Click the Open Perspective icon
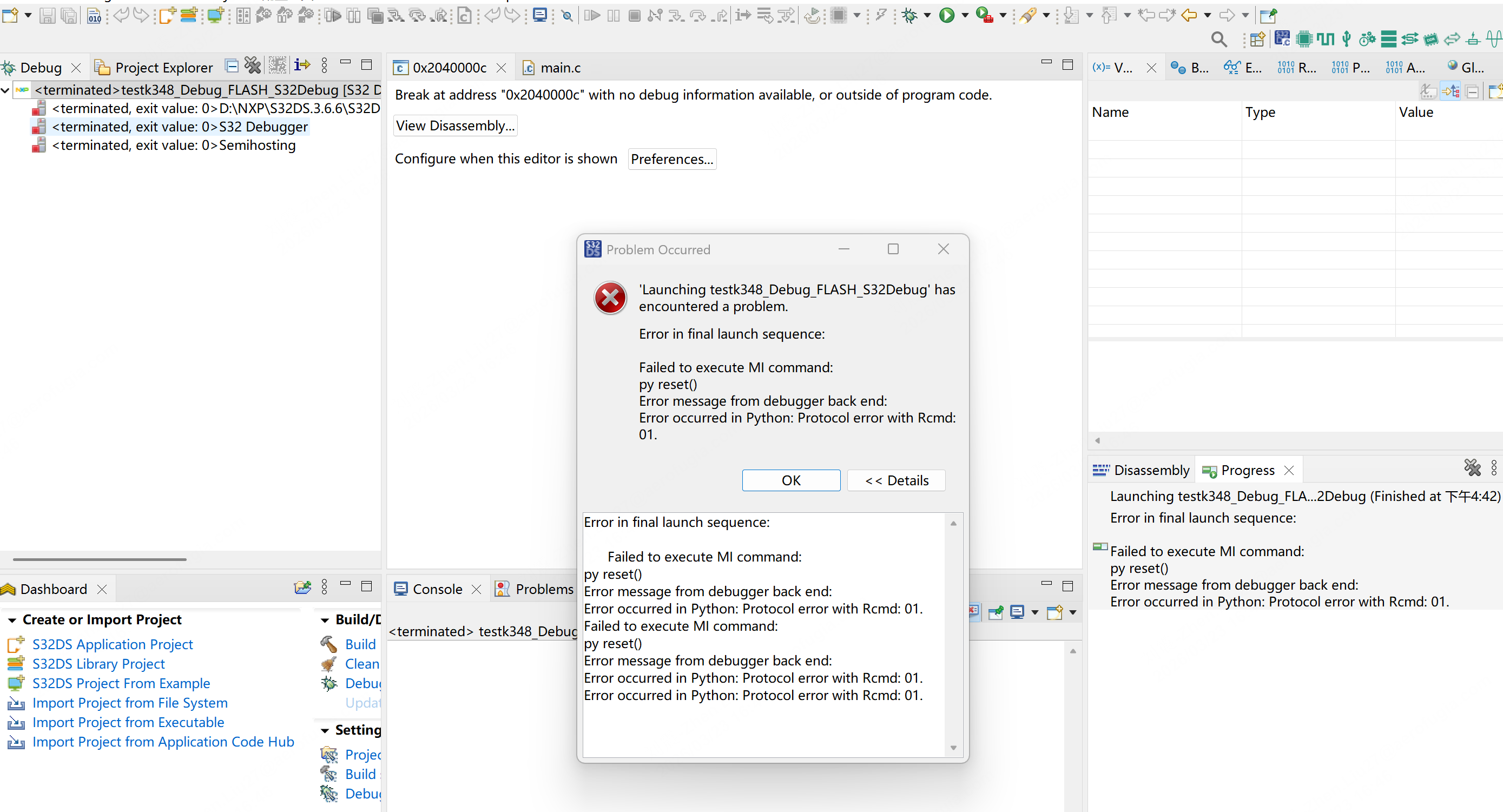 [x=1257, y=39]
